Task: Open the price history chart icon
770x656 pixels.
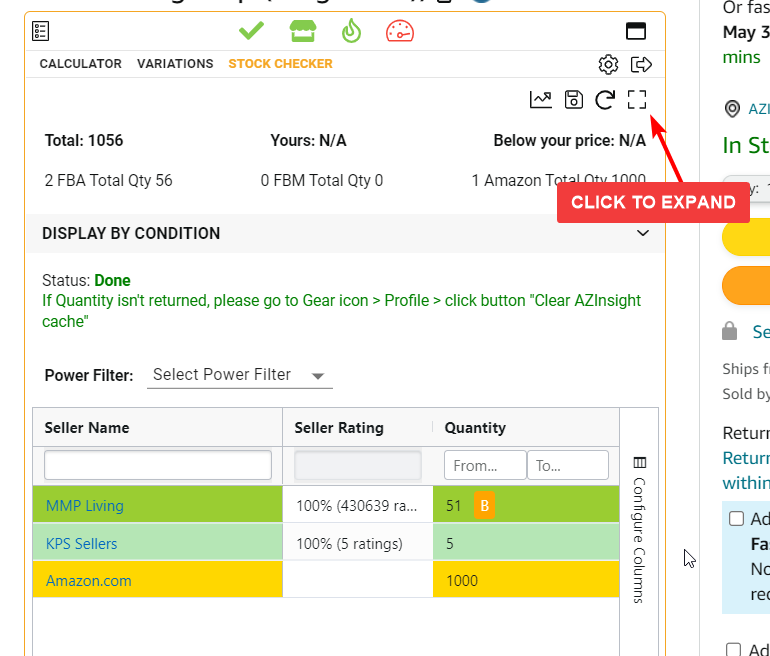Action: pyautogui.click(x=540, y=99)
